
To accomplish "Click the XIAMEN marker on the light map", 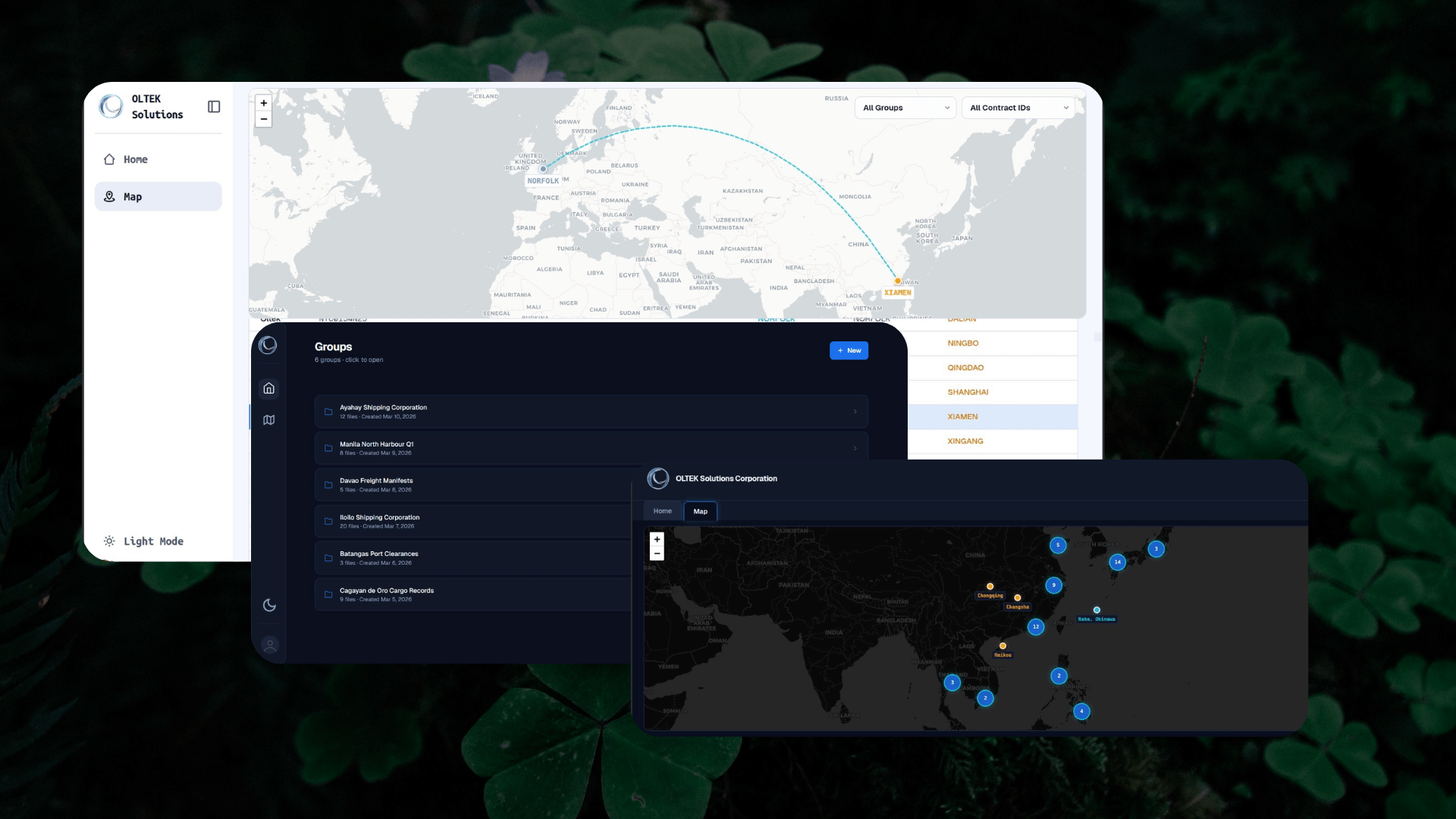I will coord(897,280).
